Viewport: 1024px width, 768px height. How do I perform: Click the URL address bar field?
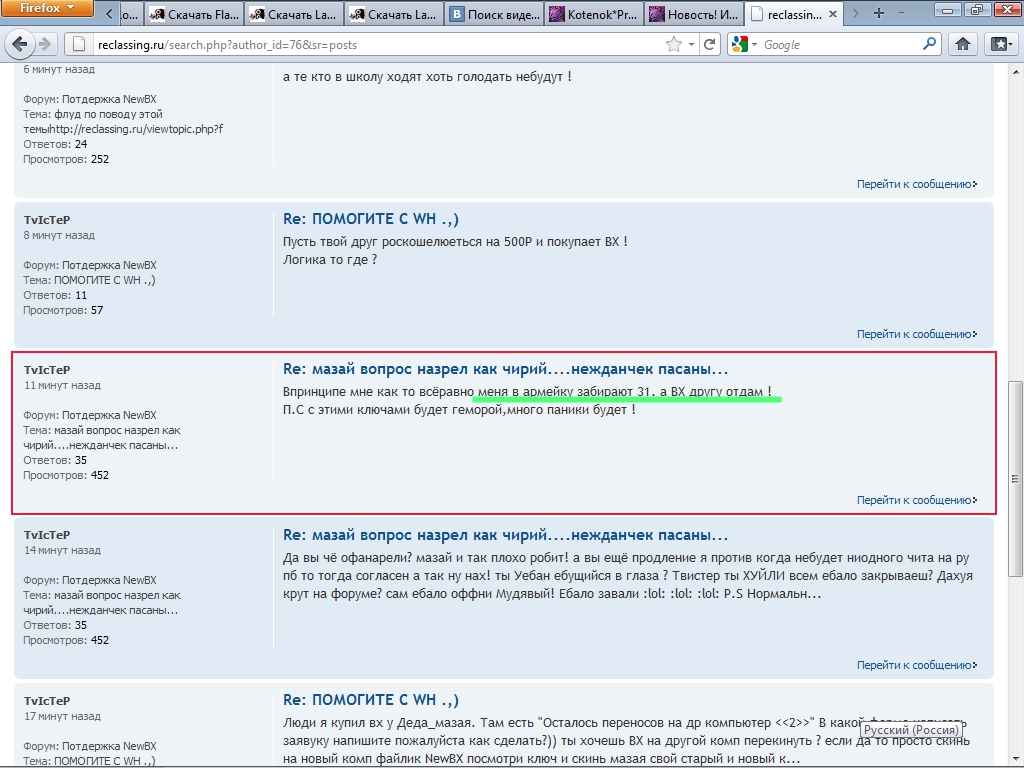point(370,45)
